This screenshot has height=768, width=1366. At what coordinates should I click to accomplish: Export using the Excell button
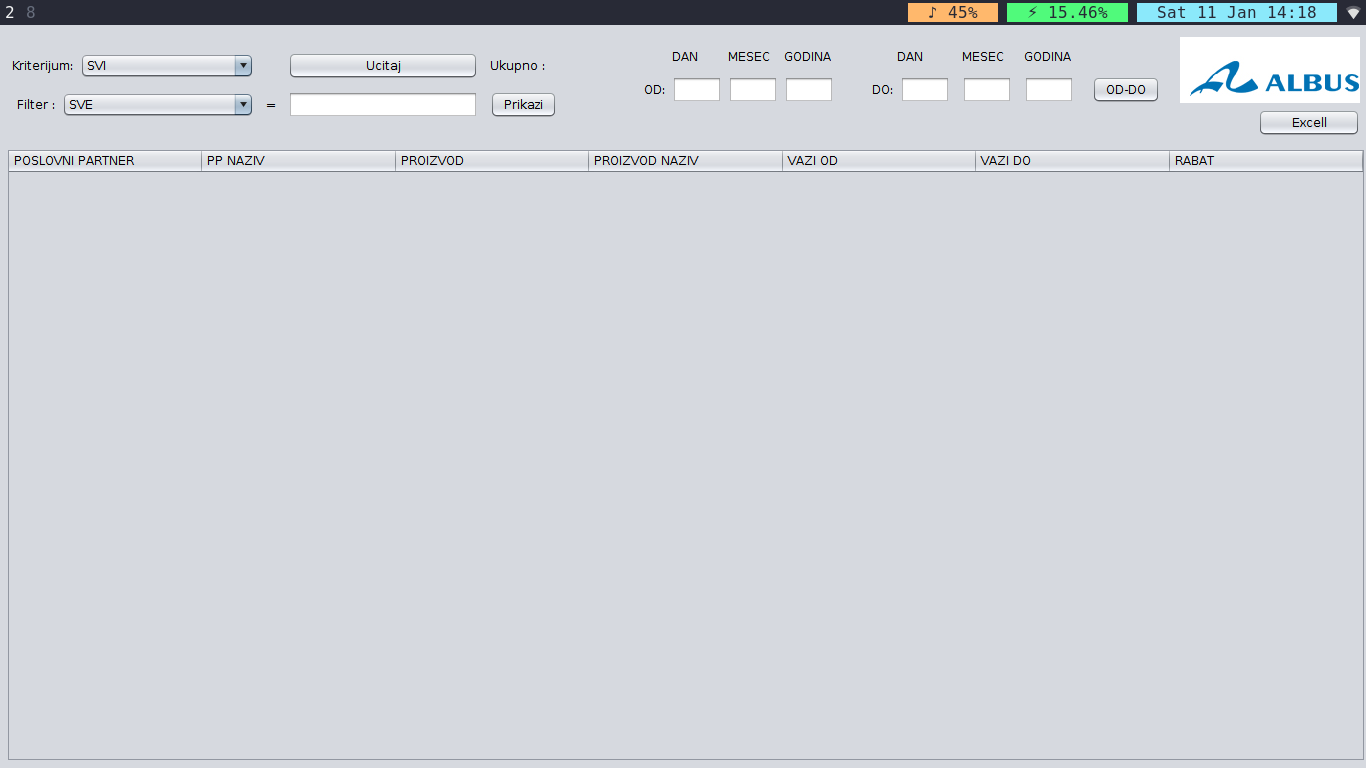pos(1309,122)
